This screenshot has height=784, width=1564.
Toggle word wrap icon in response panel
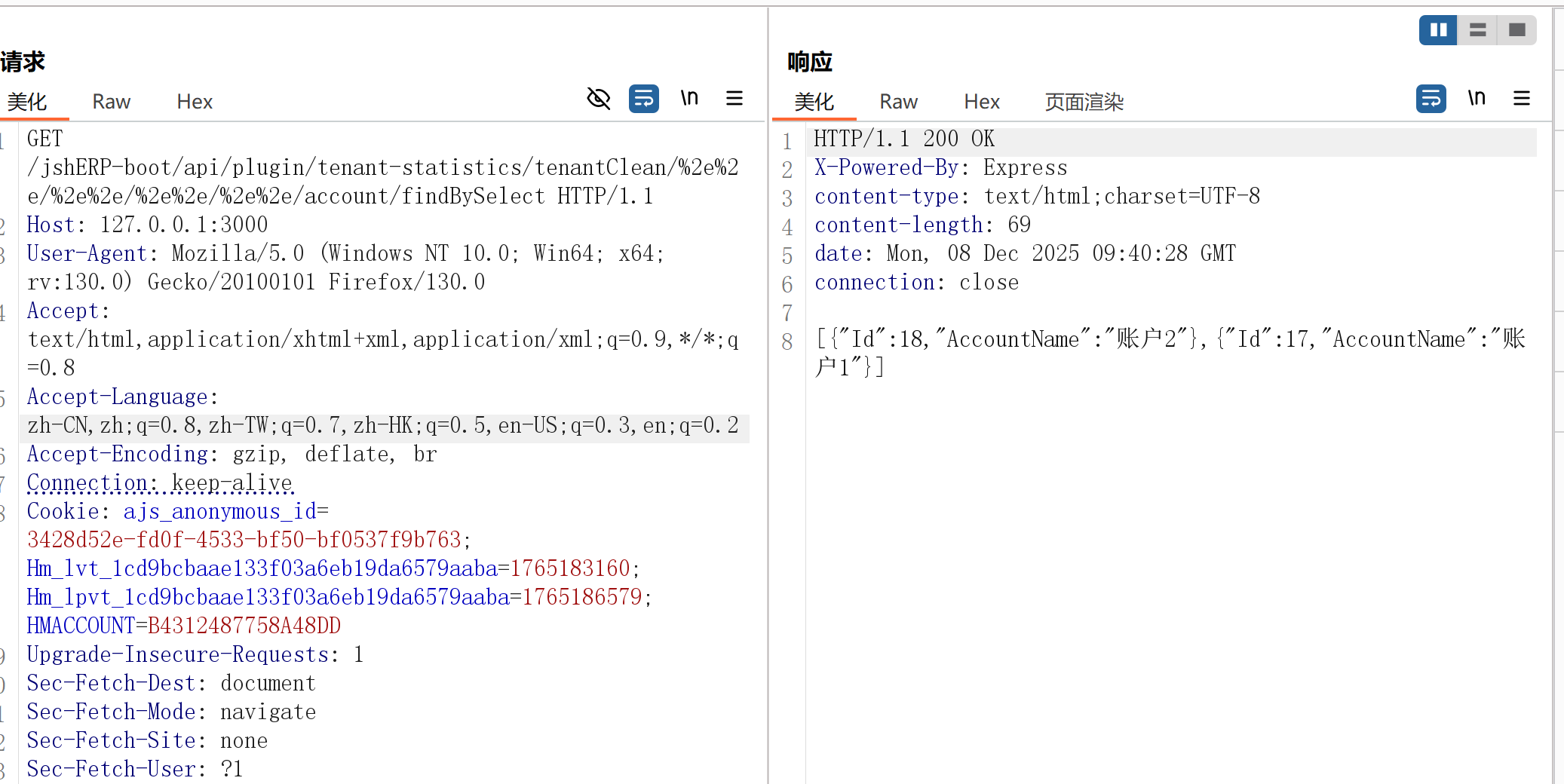point(1431,99)
